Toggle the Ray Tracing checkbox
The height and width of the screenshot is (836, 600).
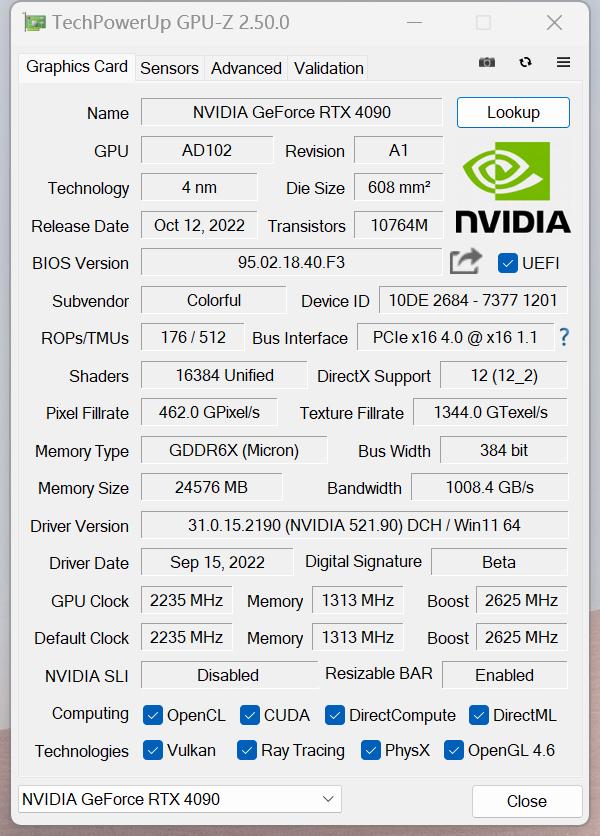point(247,750)
